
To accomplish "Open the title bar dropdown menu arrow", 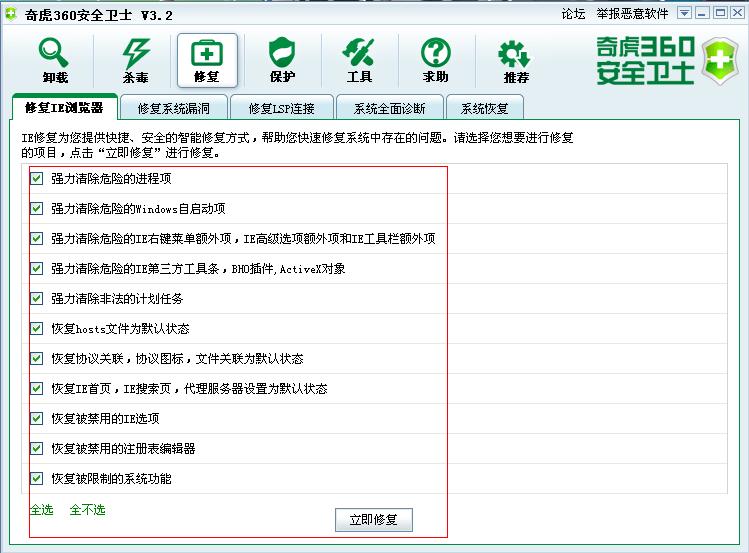I will [x=685, y=13].
